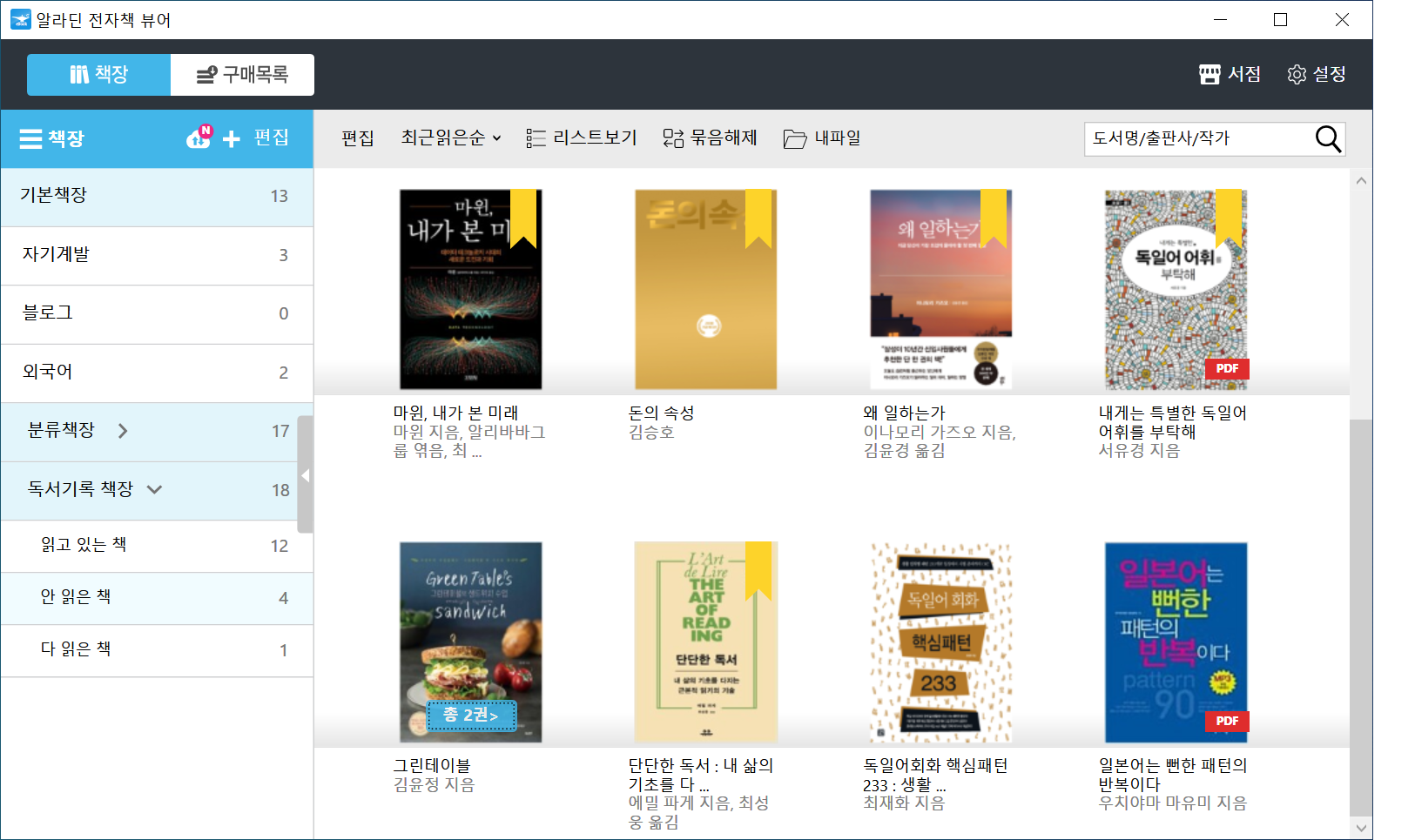Click the cloud sync icon with N badge

pos(199,137)
